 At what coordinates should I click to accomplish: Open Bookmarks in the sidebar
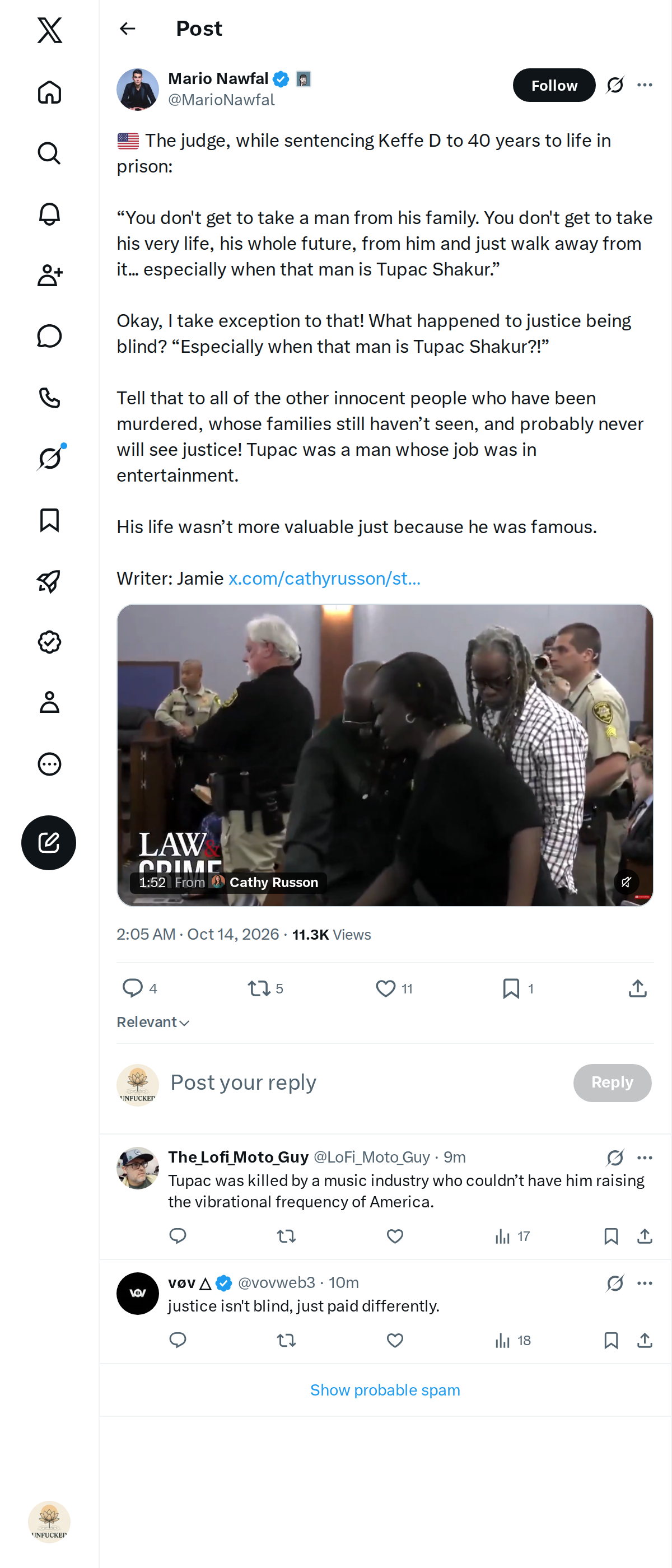49,520
